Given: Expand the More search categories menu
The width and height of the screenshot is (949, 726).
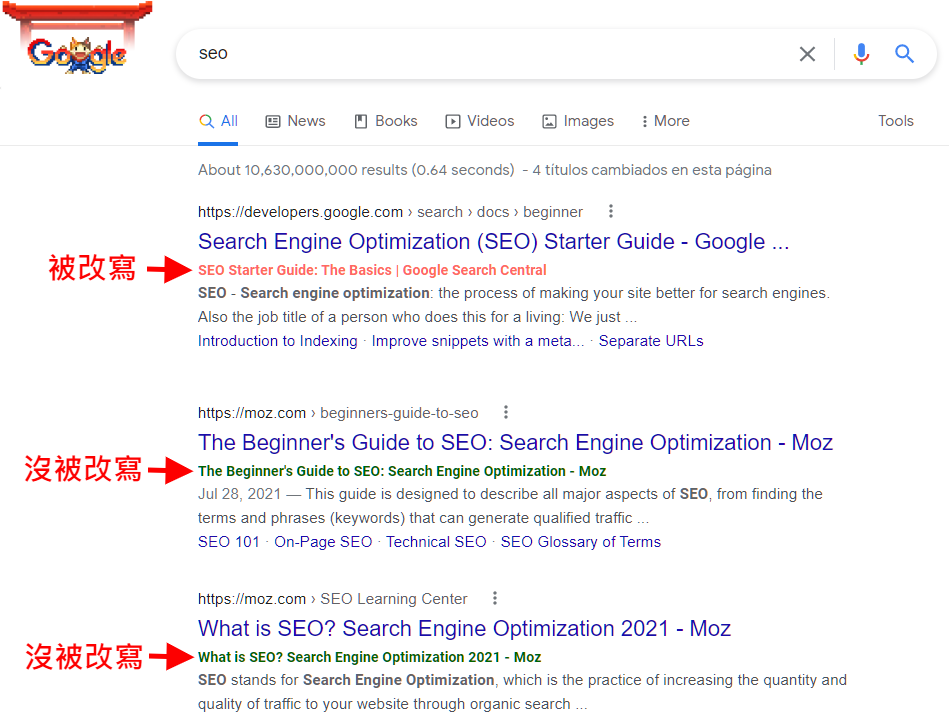Looking at the screenshot, I should pos(665,121).
